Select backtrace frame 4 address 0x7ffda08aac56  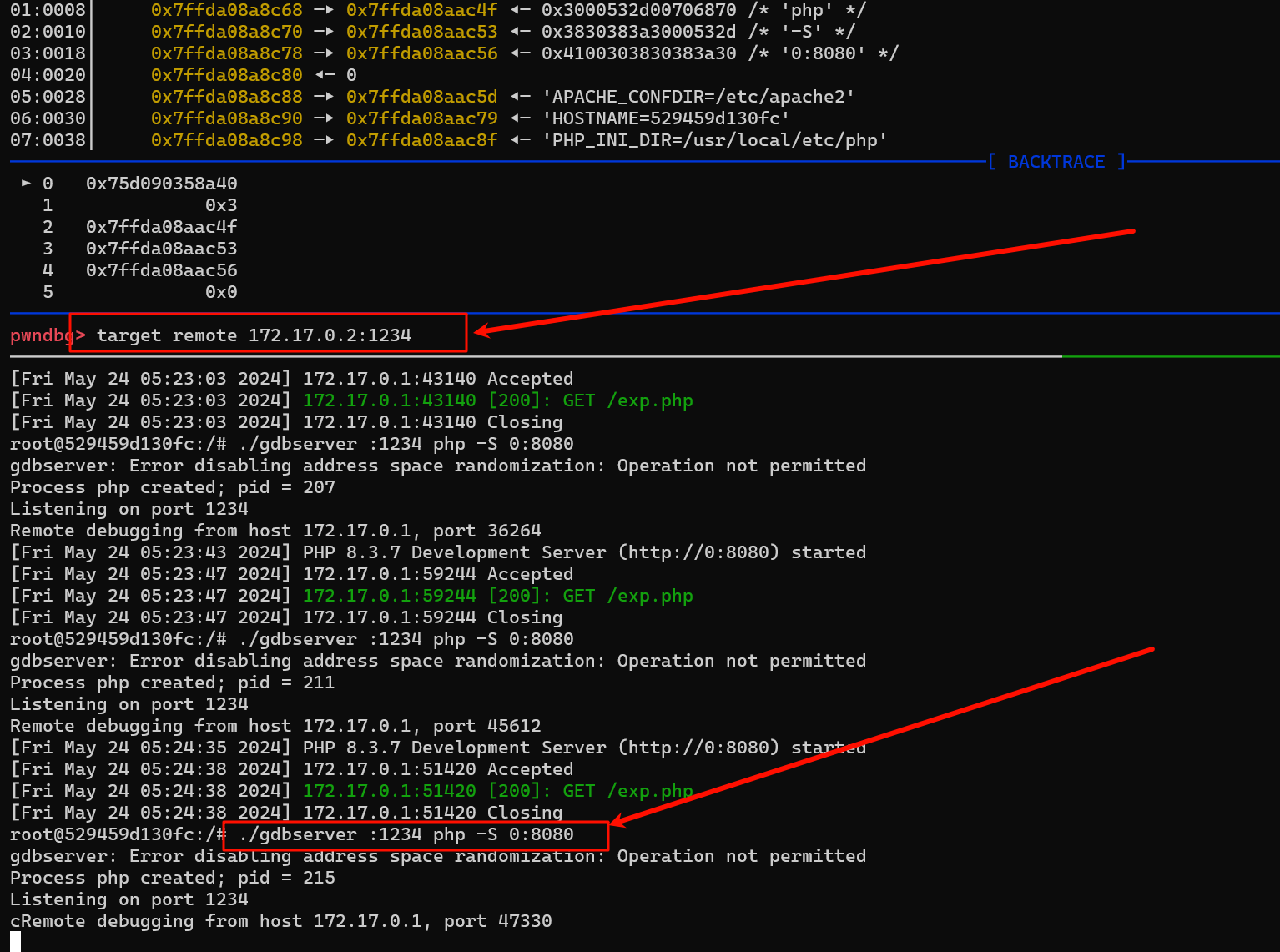coord(161,270)
